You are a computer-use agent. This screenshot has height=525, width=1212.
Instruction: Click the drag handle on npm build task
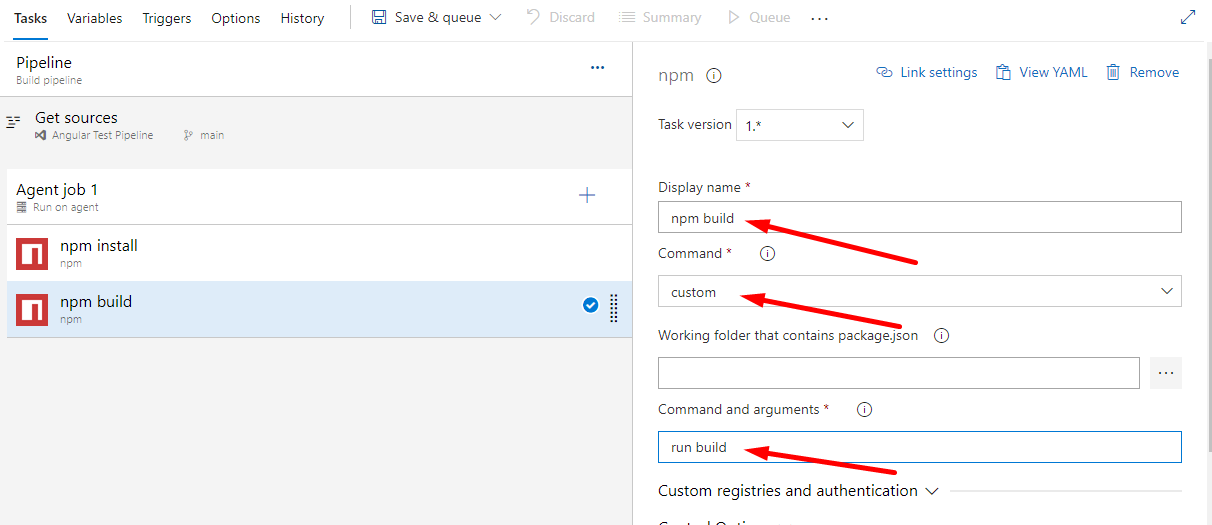[613, 308]
